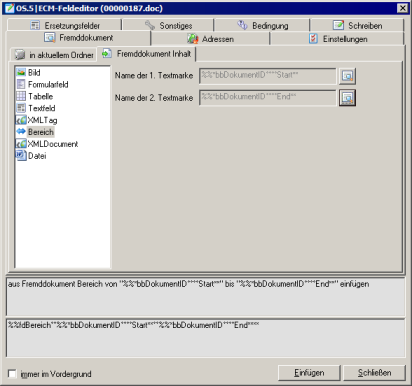
Task: Switch to the Sonstiges tab
Action: 168,25
